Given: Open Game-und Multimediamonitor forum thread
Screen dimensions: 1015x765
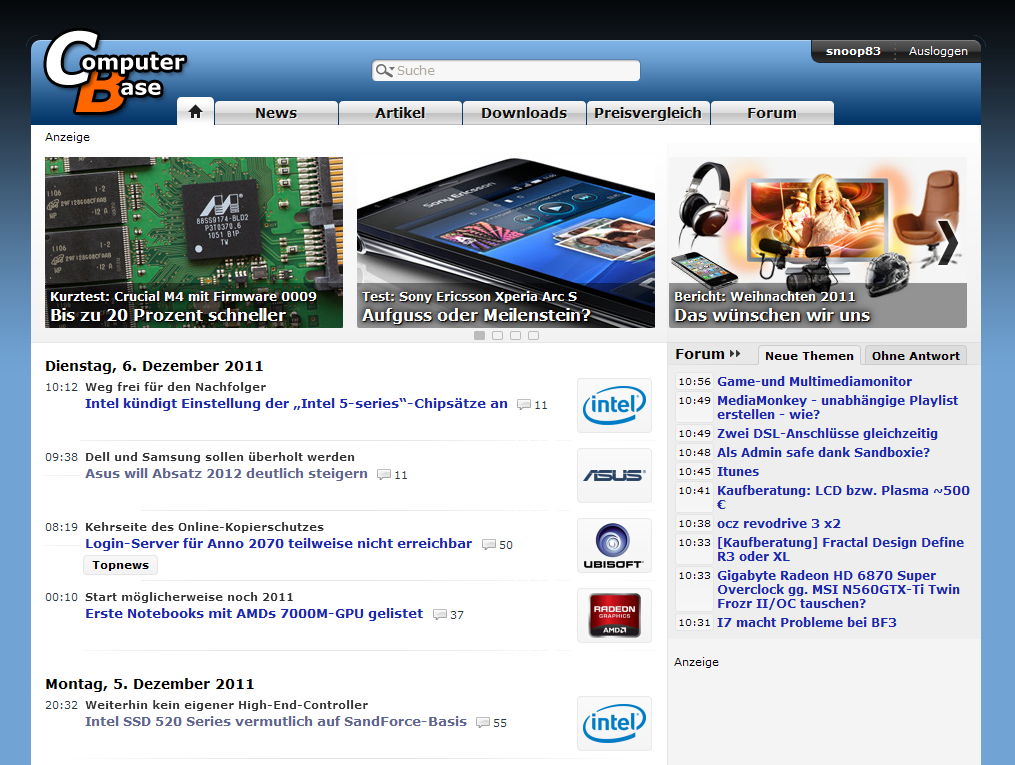Looking at the screenshot, I should pos(814,381).
